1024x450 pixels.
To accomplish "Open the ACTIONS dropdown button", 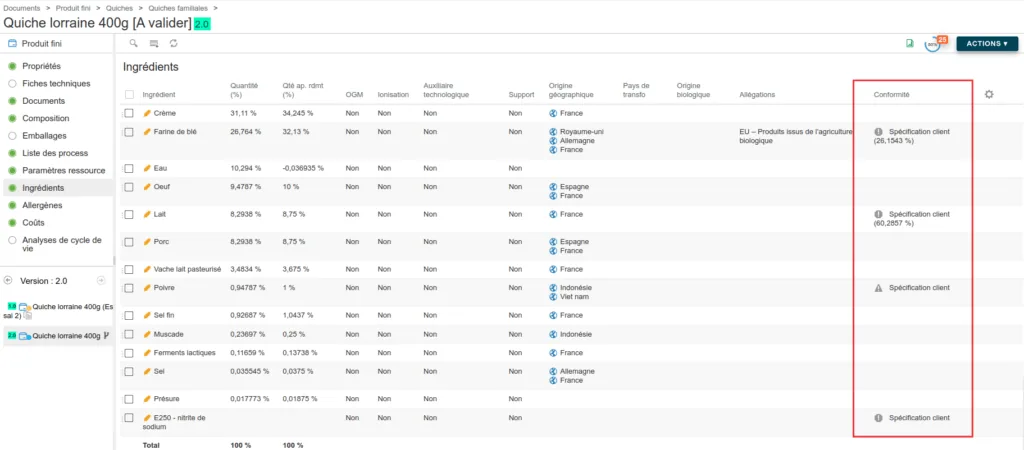I will (x=987, y=44).
